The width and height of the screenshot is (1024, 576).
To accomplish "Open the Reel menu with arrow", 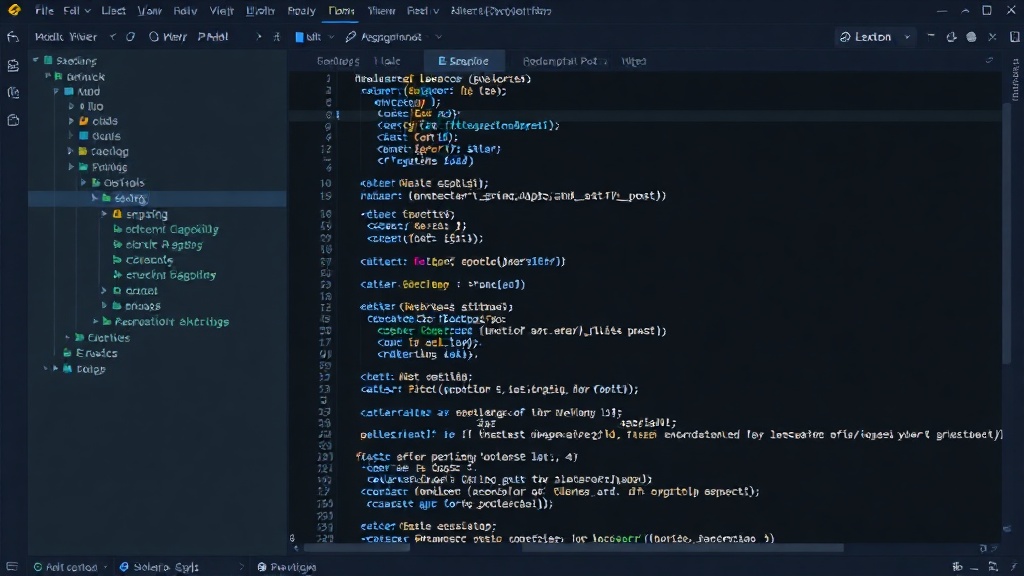I will tap(423, 10).
